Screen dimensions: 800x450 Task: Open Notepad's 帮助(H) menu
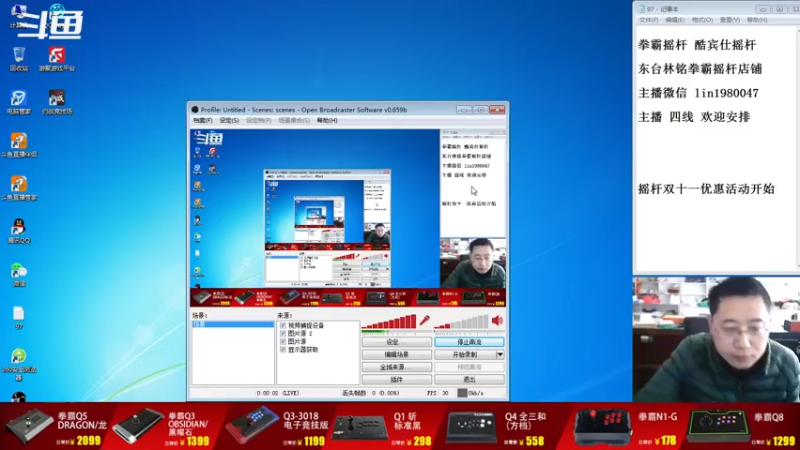(757, 20)
